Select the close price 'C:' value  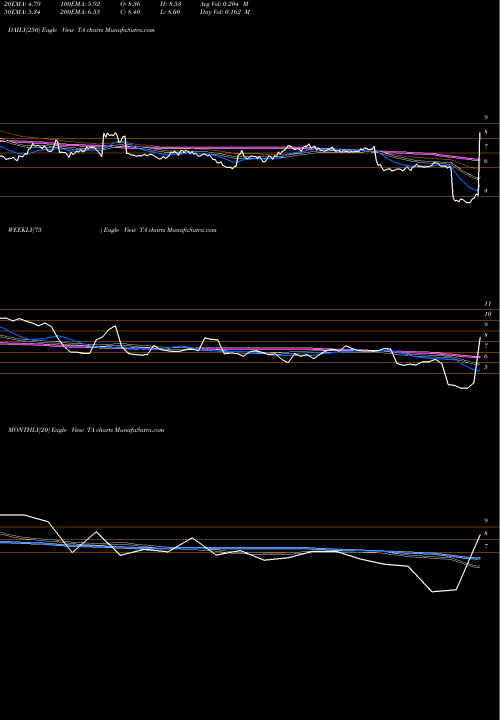point(130,12)
